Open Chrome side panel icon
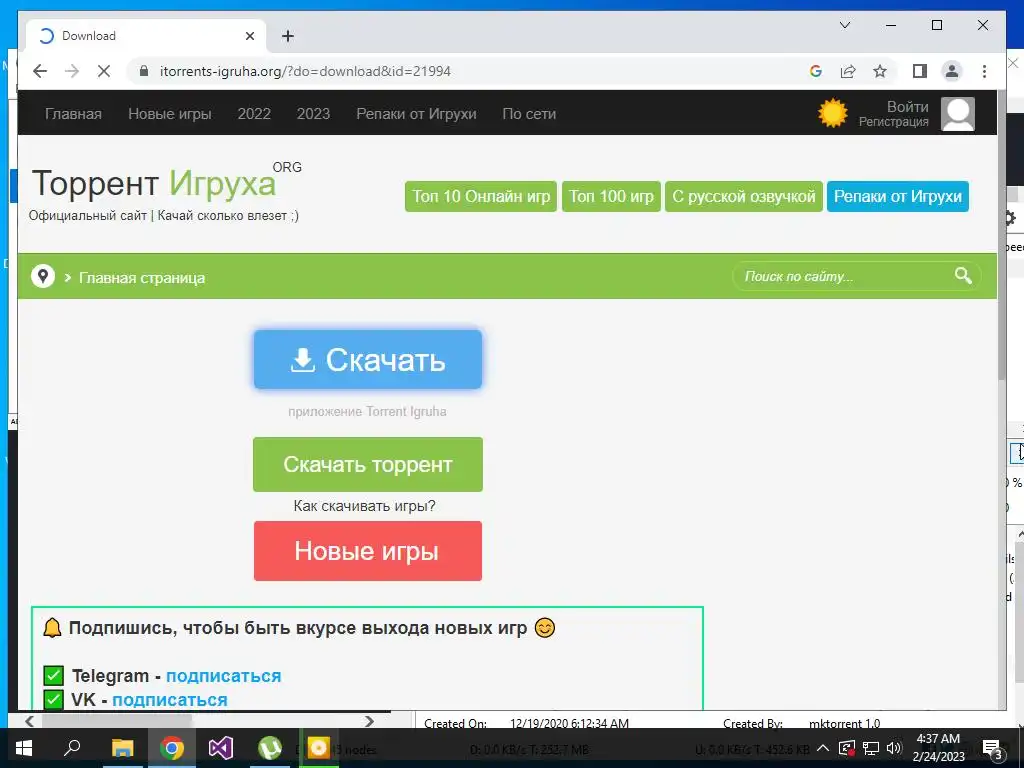Screen dimensions: 1024x768 pyautogui.click(x=920, y=71)
